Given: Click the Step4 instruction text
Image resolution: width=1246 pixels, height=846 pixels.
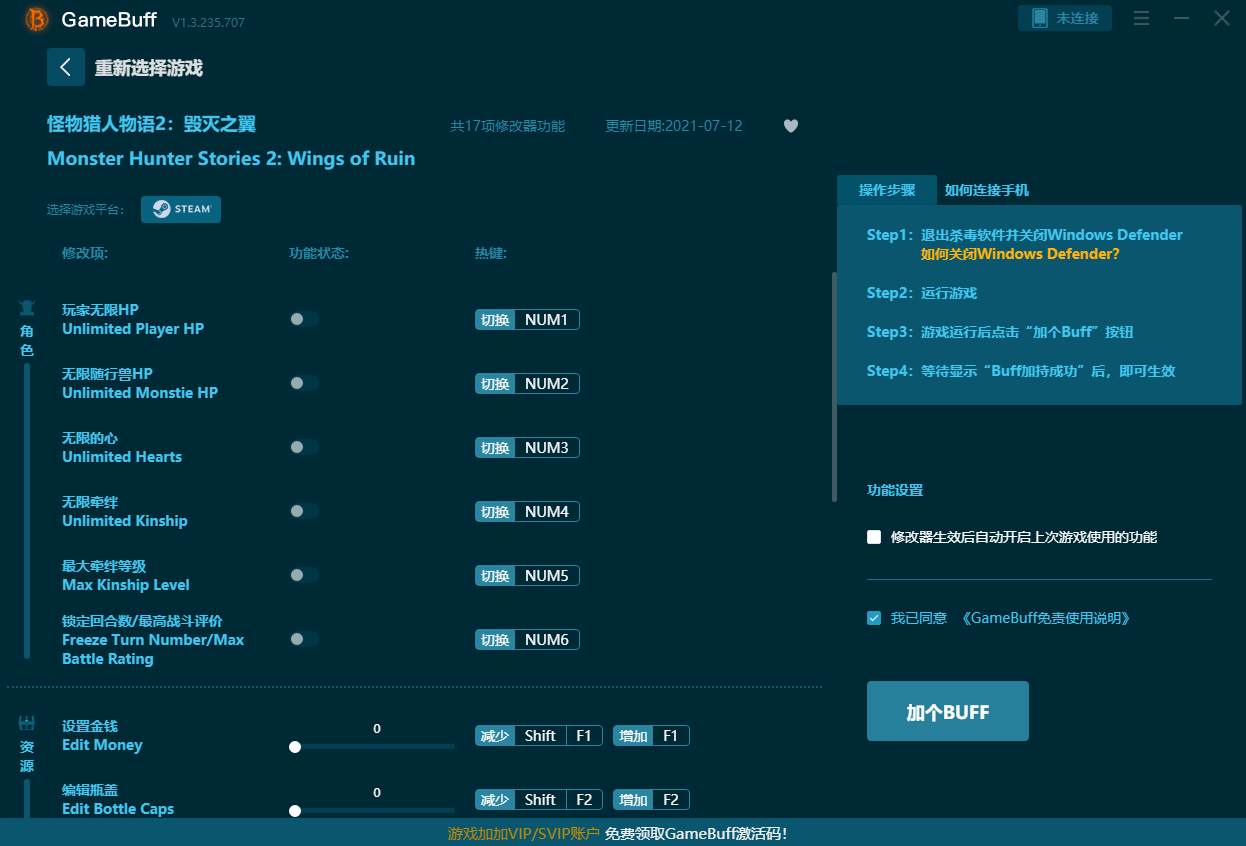Looking at the screenshot, I should (x=1021, y=371).
